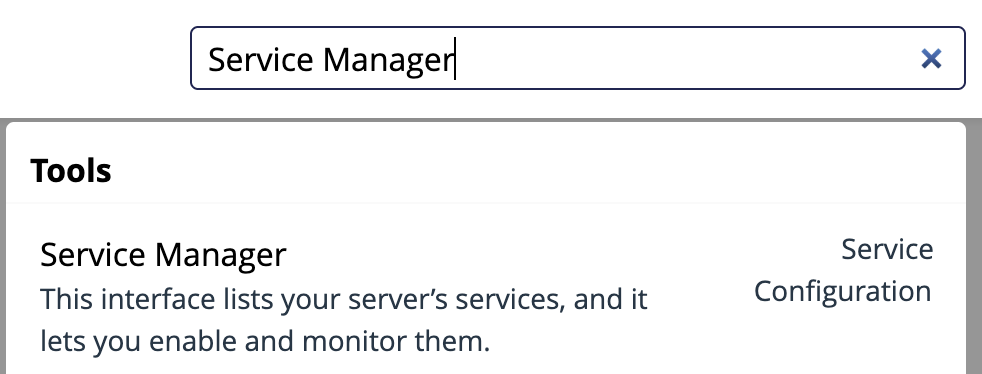982x374 pixels.
Task: Select the Service Configuration category label
Action: pos(843,271)
